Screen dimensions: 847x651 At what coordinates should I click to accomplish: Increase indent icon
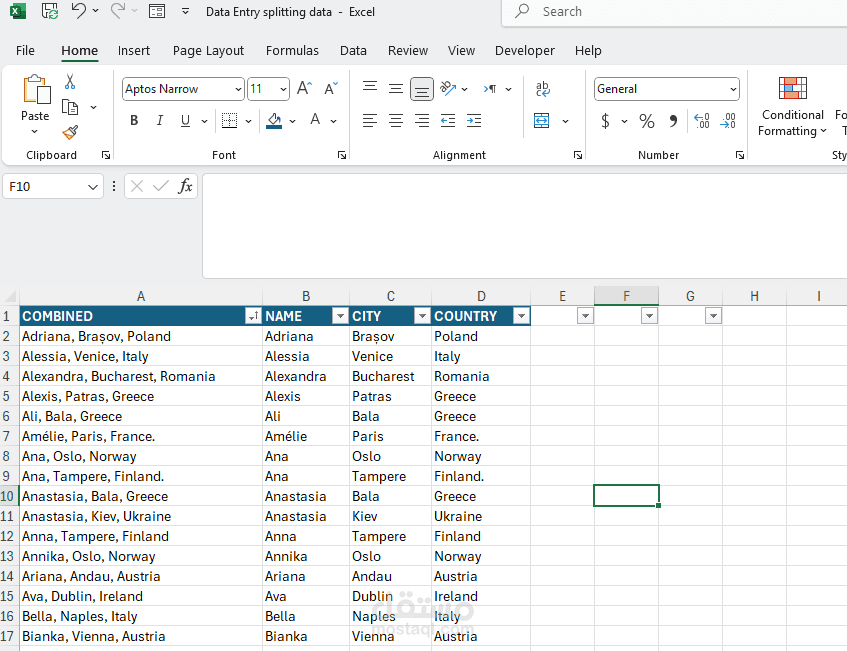tap(474, 120)
